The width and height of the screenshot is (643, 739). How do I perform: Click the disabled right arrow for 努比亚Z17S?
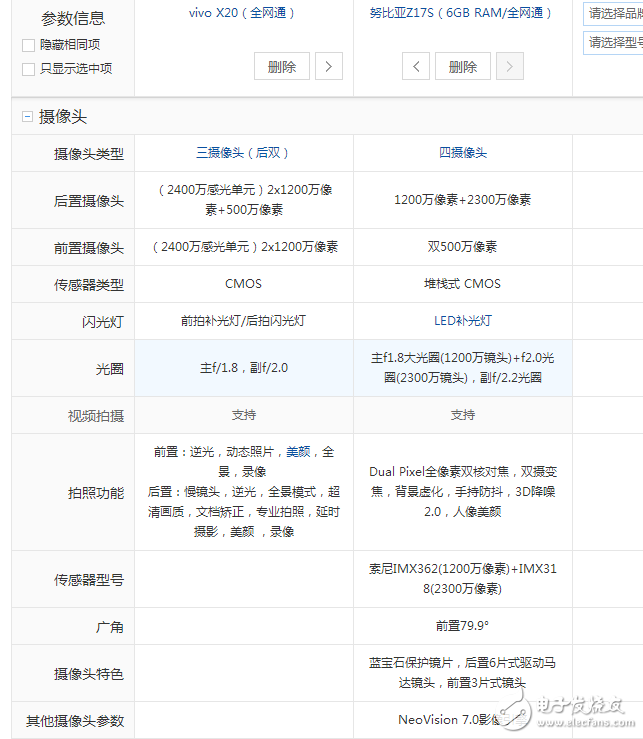(510, 66)
